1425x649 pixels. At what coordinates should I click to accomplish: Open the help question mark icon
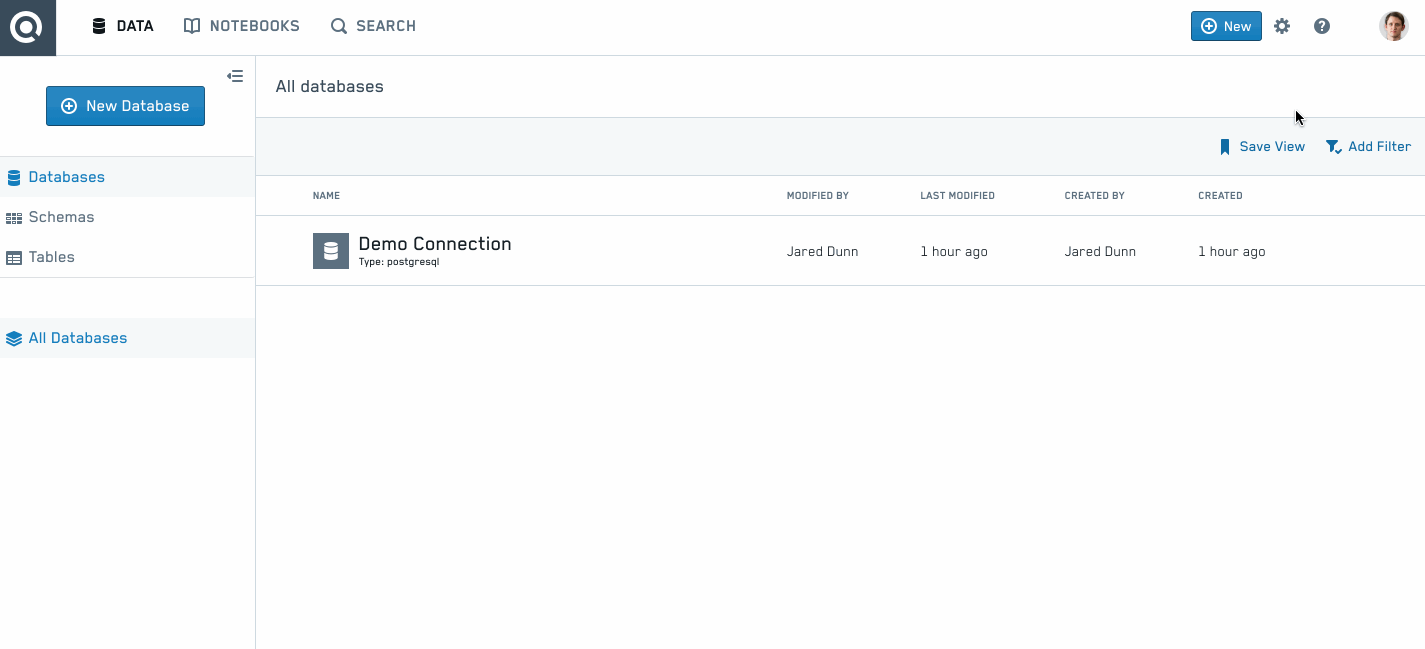(1322, 26)
